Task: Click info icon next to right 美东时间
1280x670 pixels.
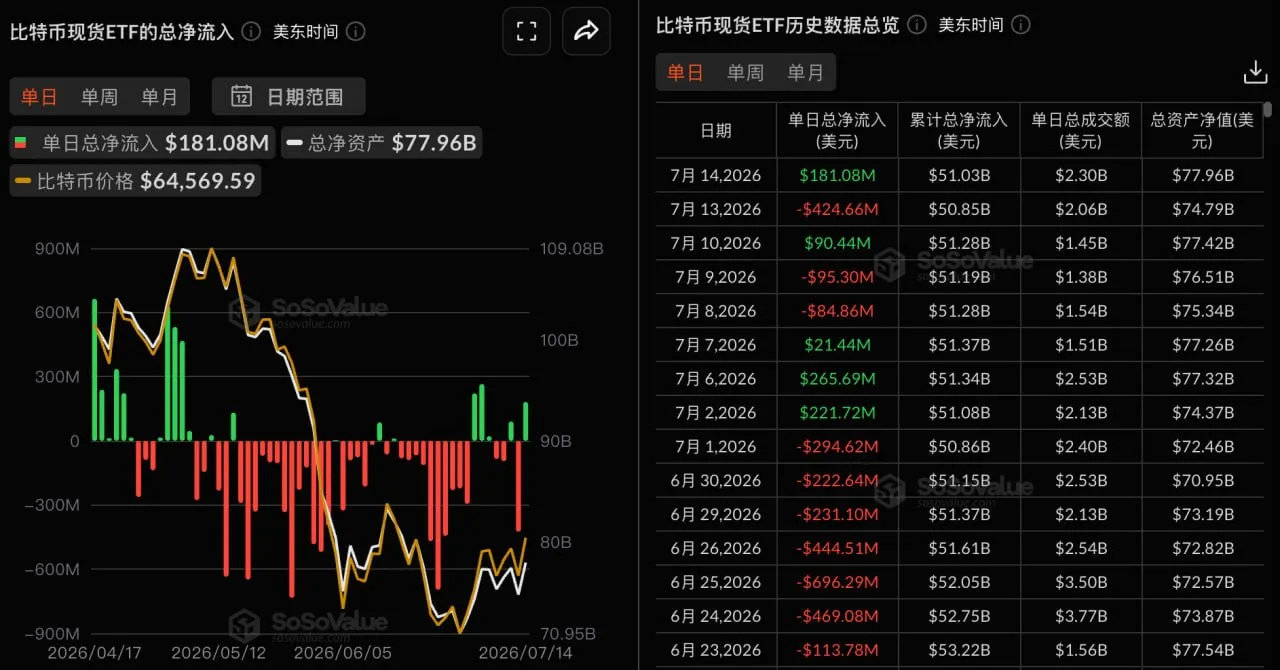Action: click(1021, 25)
